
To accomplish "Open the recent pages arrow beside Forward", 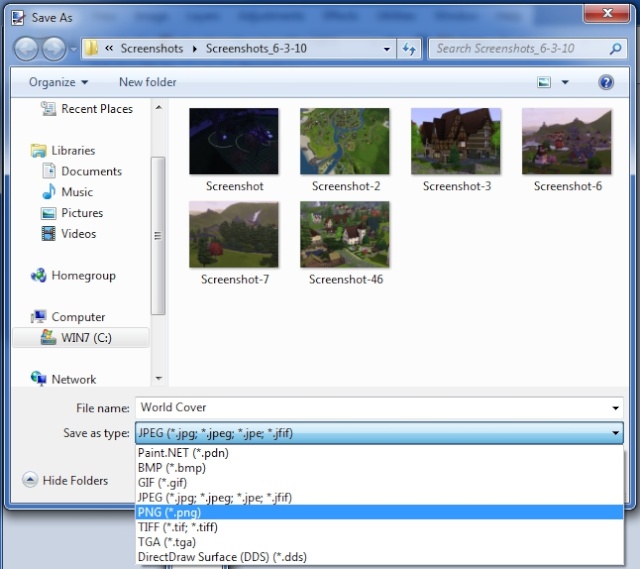I will pos(73,49).
